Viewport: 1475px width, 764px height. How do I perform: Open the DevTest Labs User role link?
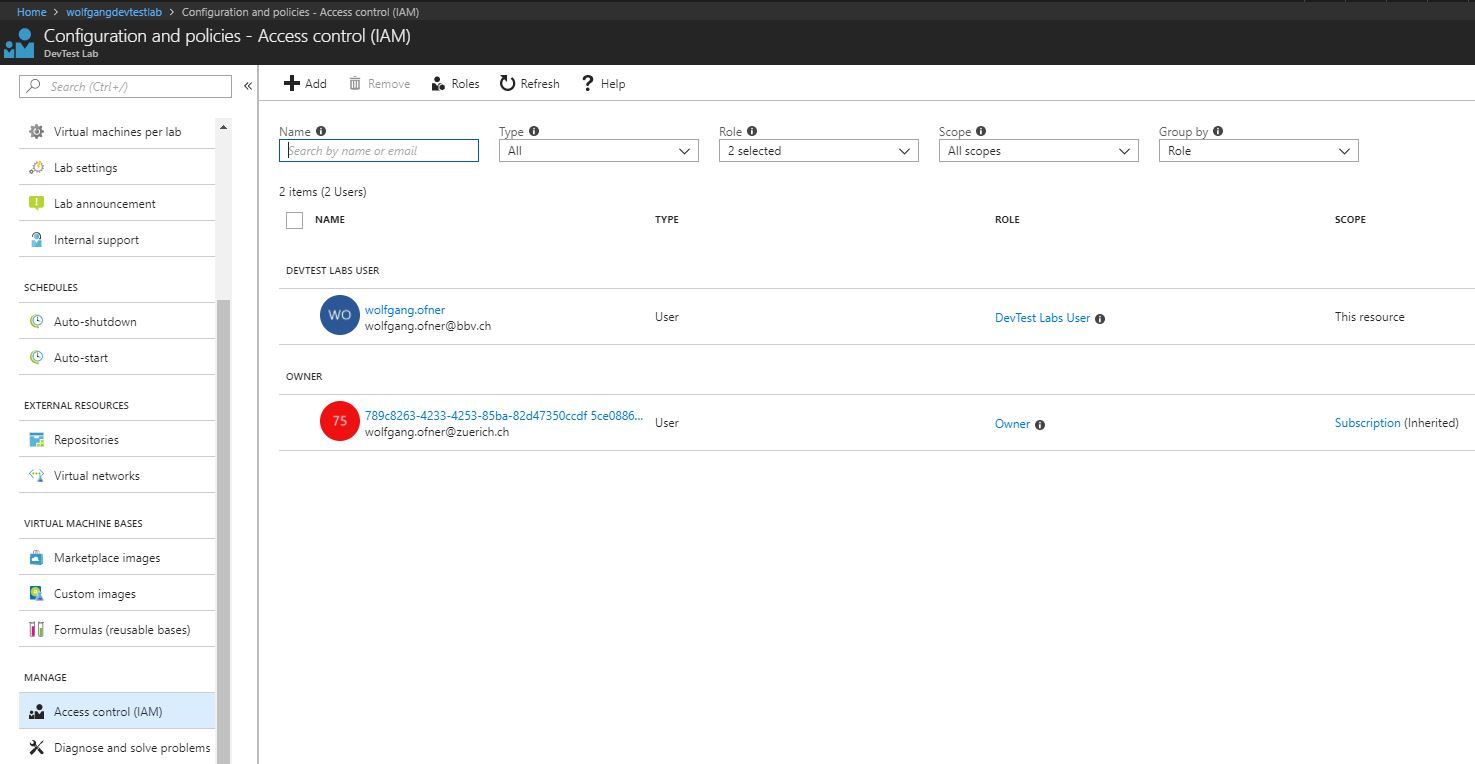[1042, 318]
